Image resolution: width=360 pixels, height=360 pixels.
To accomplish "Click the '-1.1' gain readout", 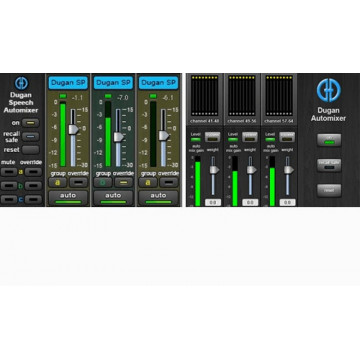I will [77, 97].
